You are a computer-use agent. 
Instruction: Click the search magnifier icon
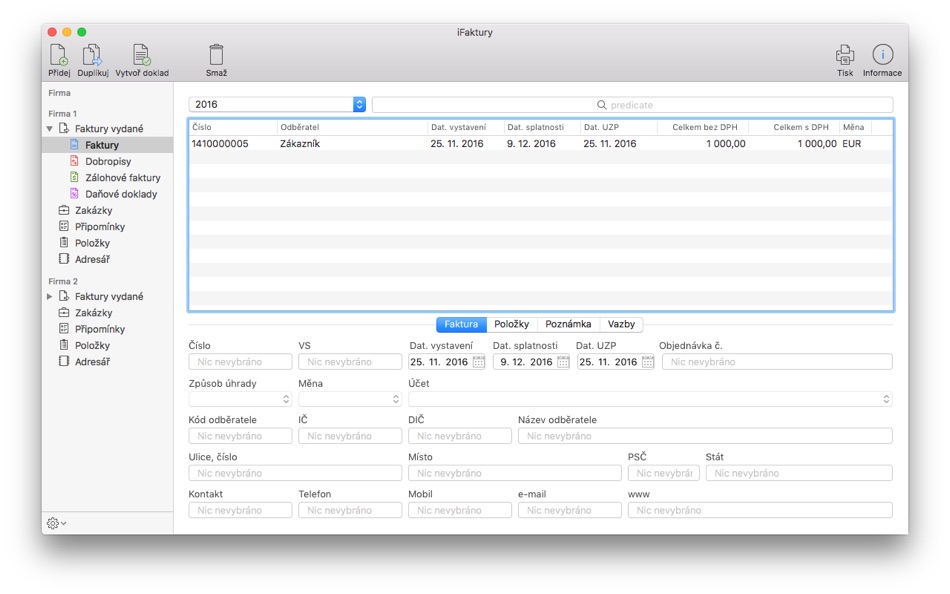click(x=602, y=105)
